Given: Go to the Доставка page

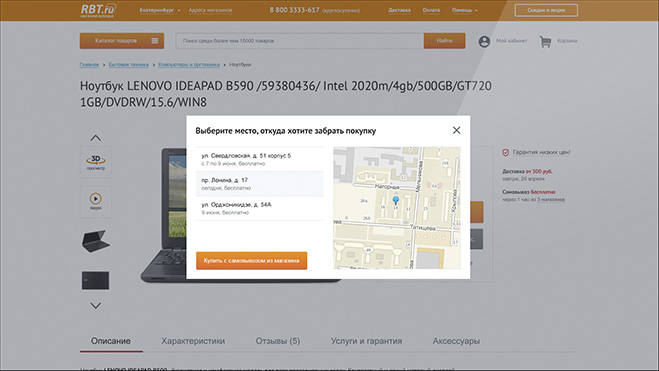Looking at the screenshot, I should [x=399, y=10].
